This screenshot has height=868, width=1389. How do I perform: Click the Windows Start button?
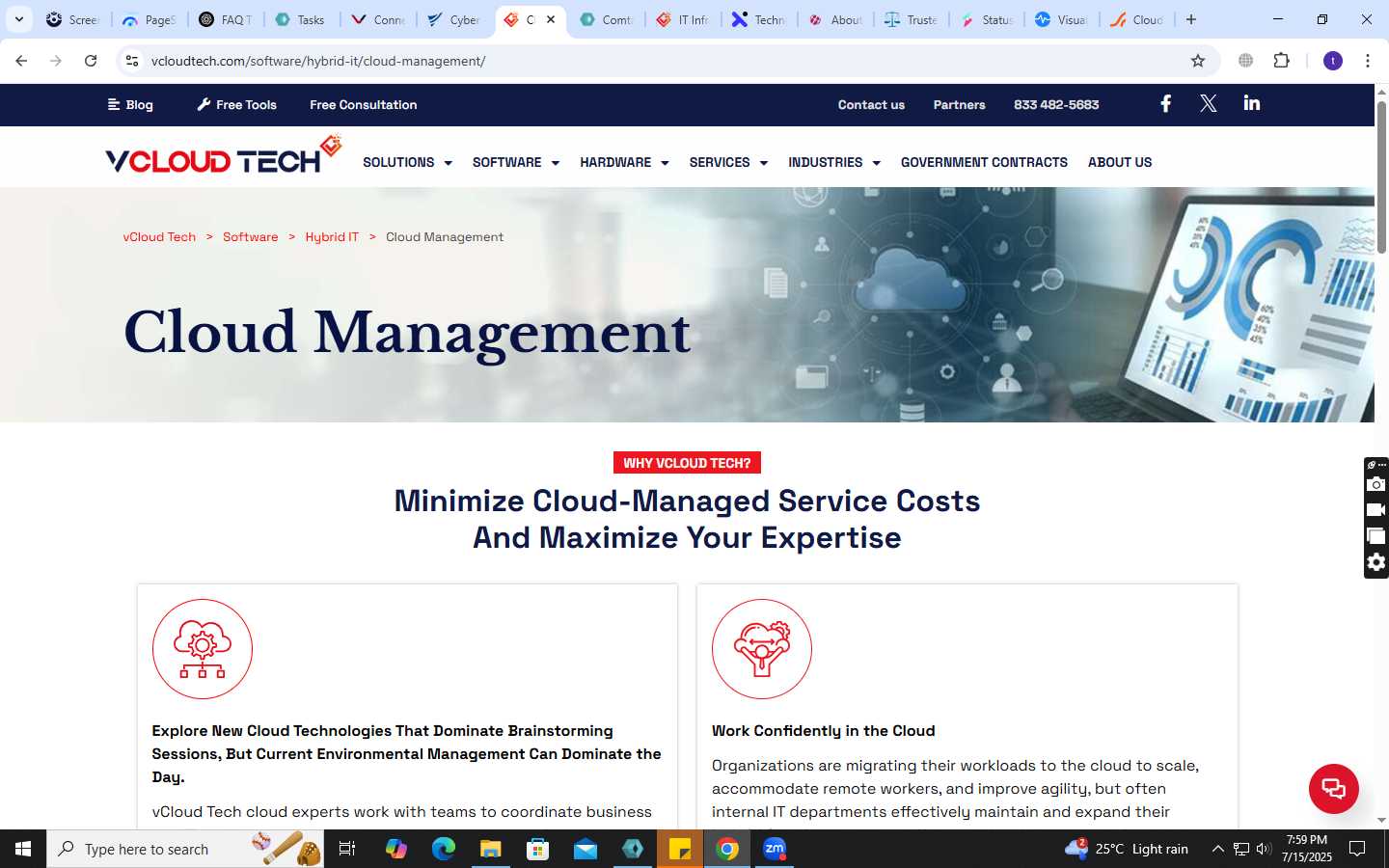coord(23,849)
